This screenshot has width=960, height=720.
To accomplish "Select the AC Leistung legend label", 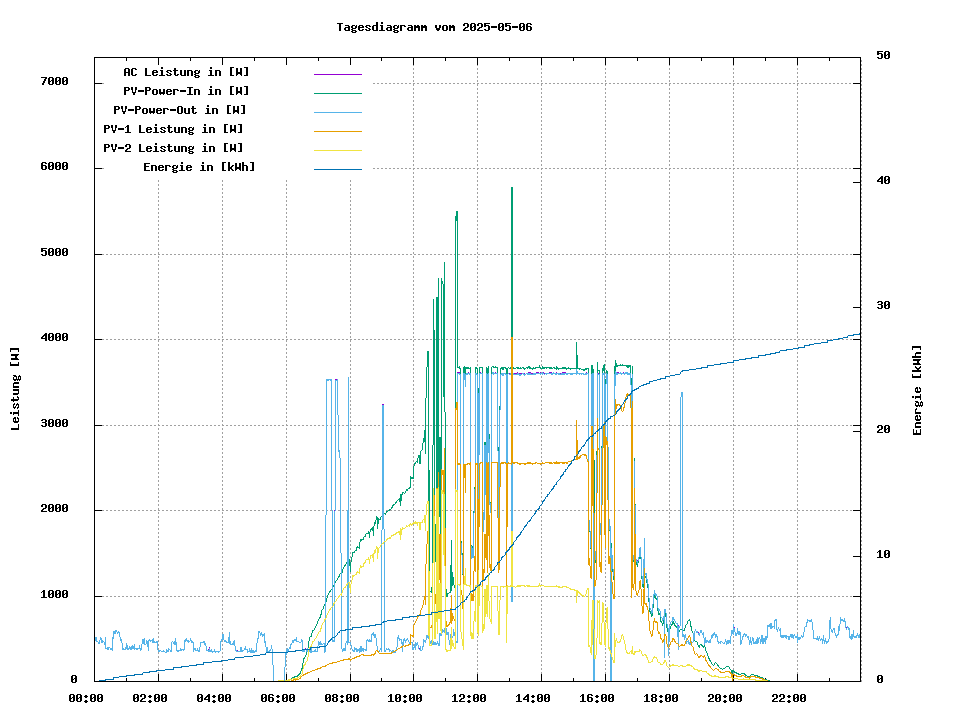I will pyautogui.click(x=186, y=72).
